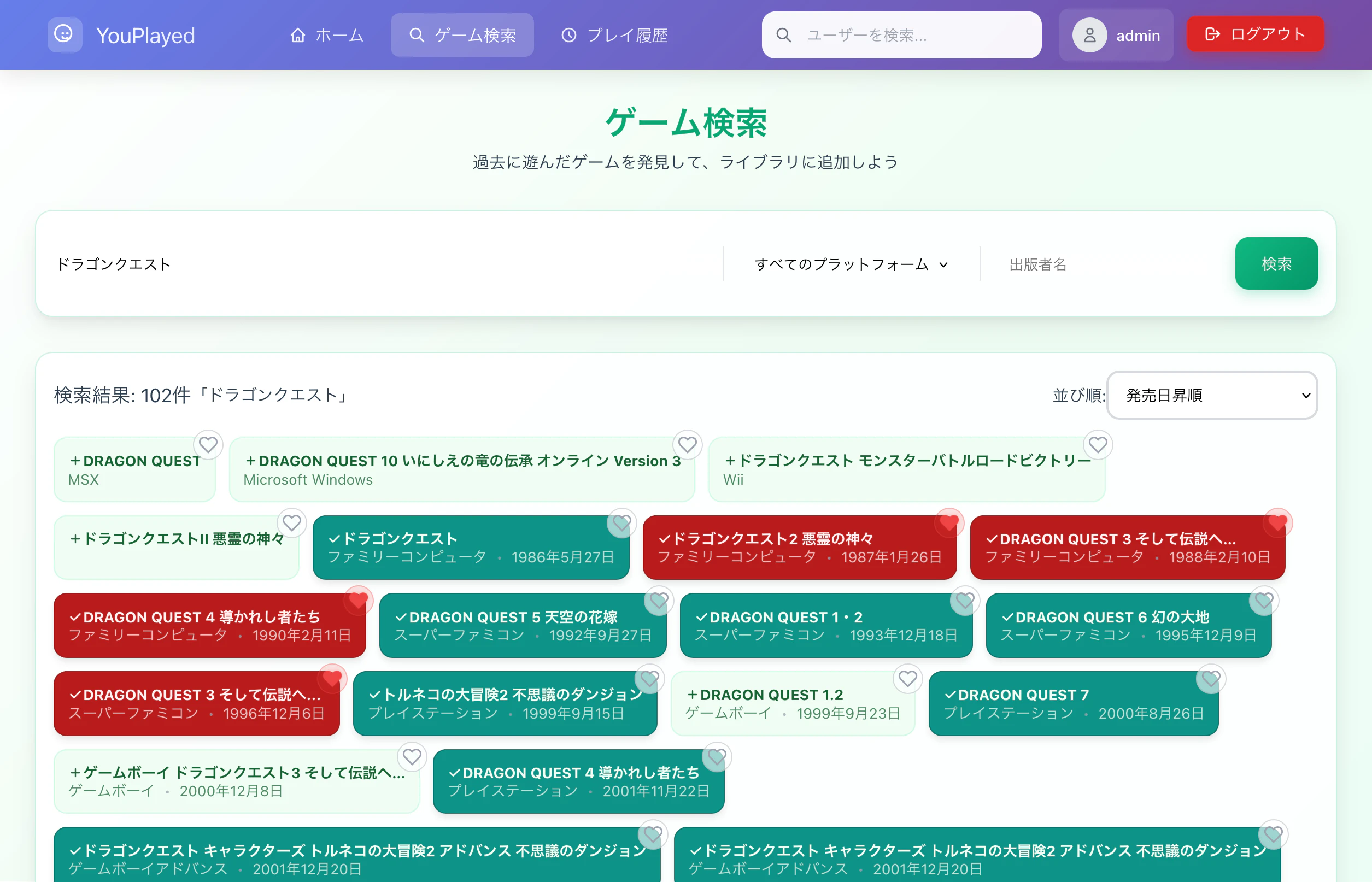Click the YouPlayed smiley logo icon
Screen dimensions: 1372x882
64,34
